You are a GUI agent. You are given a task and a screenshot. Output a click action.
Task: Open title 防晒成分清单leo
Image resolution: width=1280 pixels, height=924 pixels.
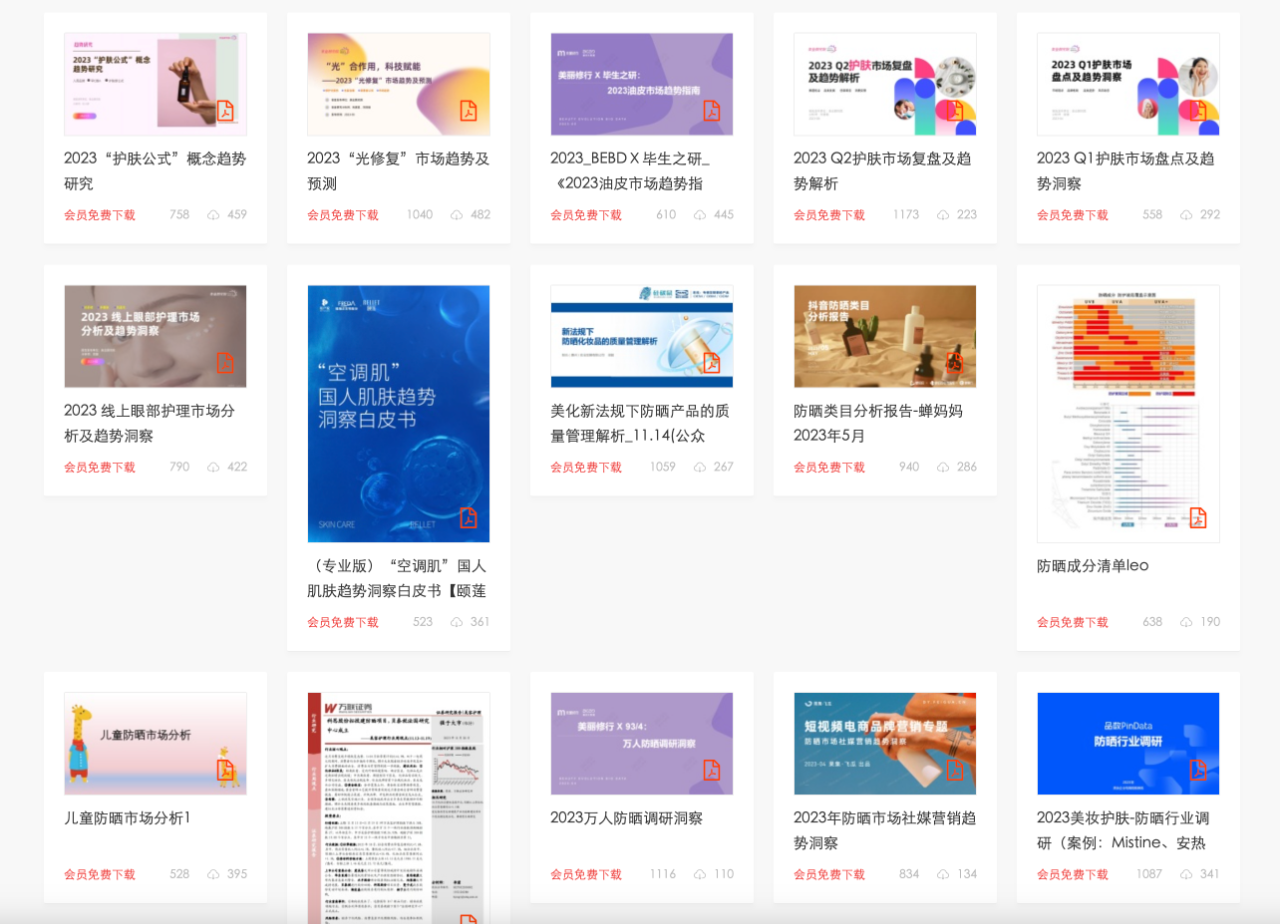click(x=1093, y=565)
